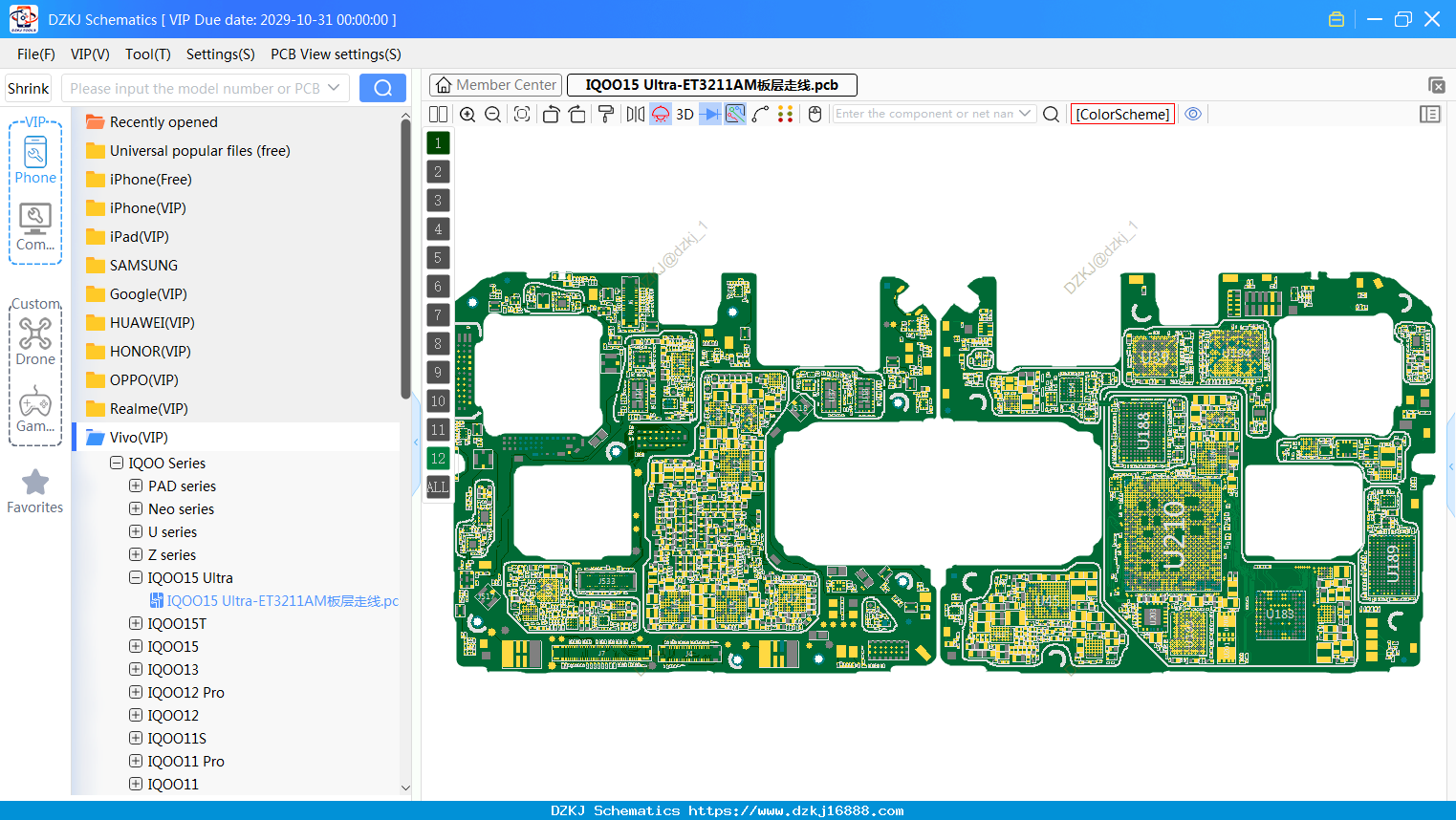This screenshot has height=820, width=1456.
Task: Click the Shrink button
Action: pyautogui.click(x=29, y=88)
